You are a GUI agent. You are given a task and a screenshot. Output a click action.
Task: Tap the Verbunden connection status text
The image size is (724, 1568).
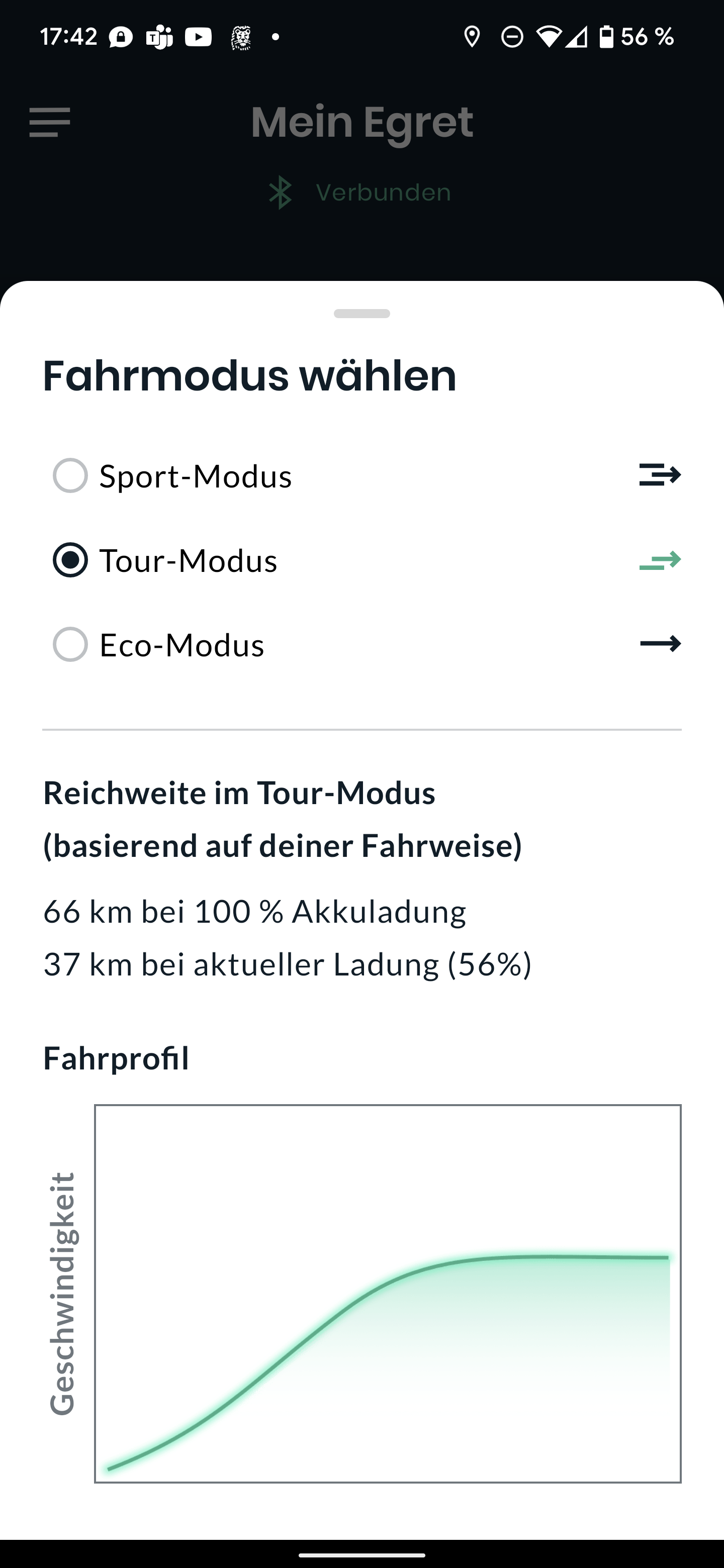click(384, 193)
